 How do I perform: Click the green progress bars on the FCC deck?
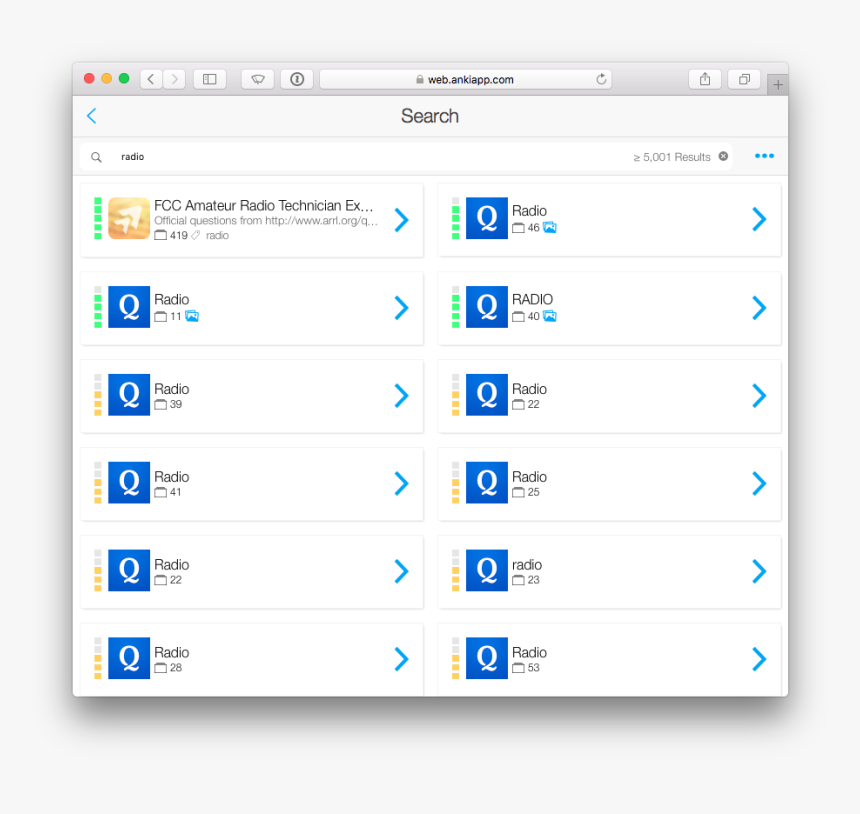(x=97, y=218)
